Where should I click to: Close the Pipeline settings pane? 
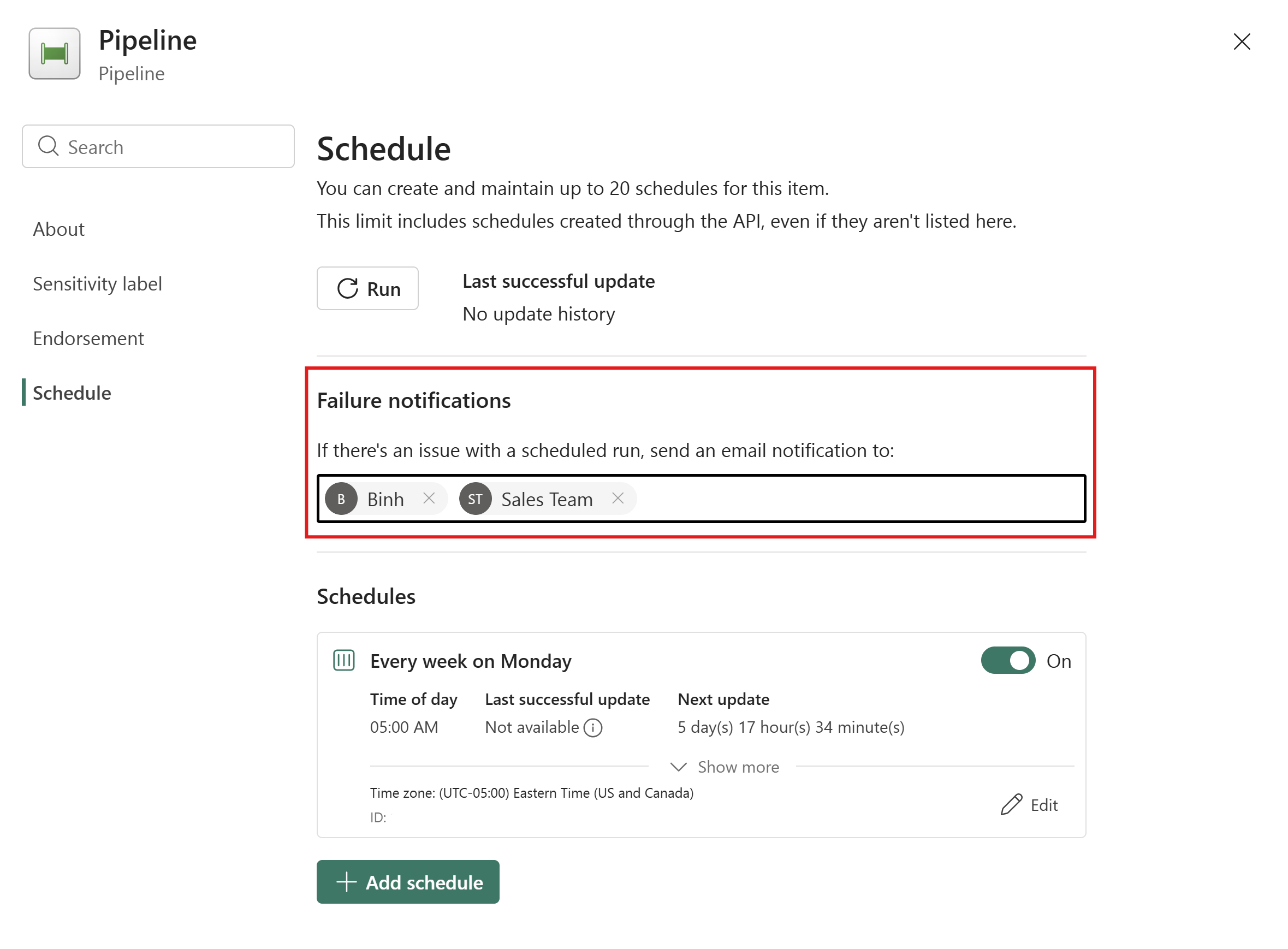click(x=1242, y=41)
